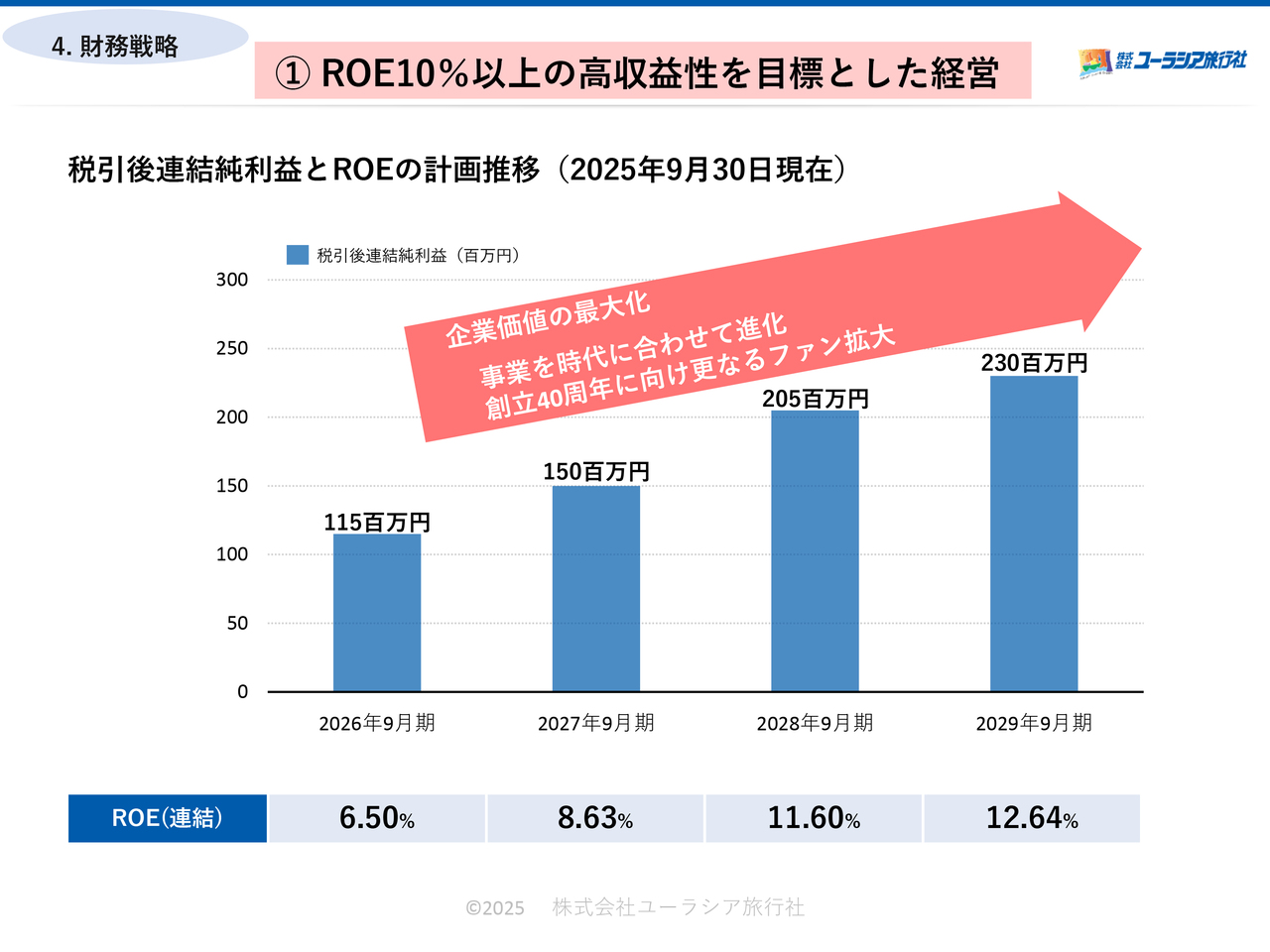Screen dimensions: 1270x952
Task: Click the 2026年9月期 blue bar
Action: point(377,613)
